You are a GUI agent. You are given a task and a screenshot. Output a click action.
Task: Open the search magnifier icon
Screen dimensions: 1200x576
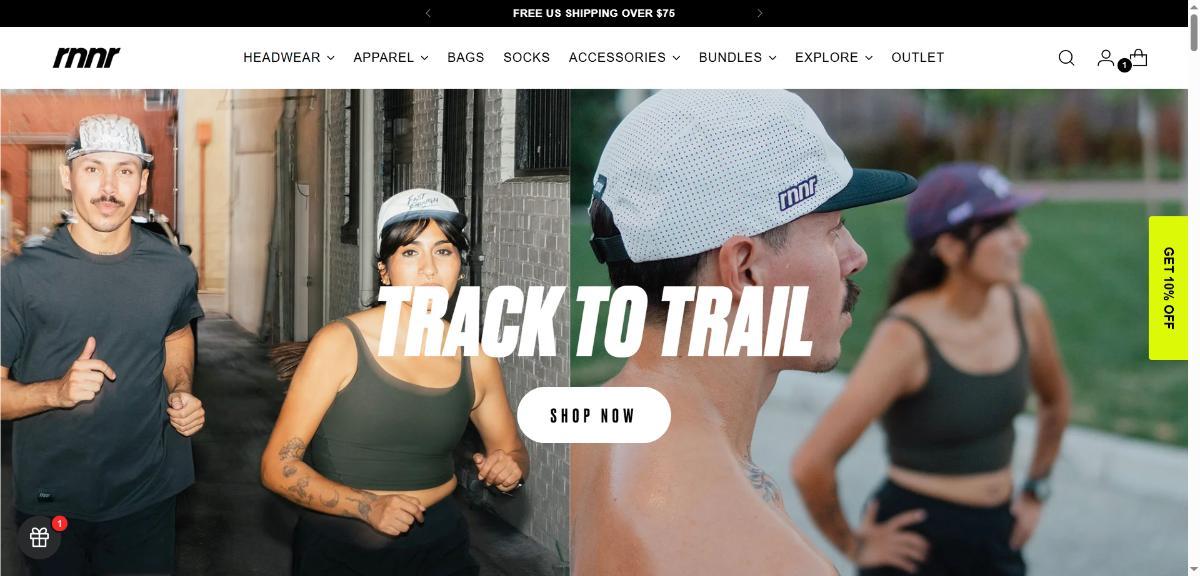click(1066, 58)
